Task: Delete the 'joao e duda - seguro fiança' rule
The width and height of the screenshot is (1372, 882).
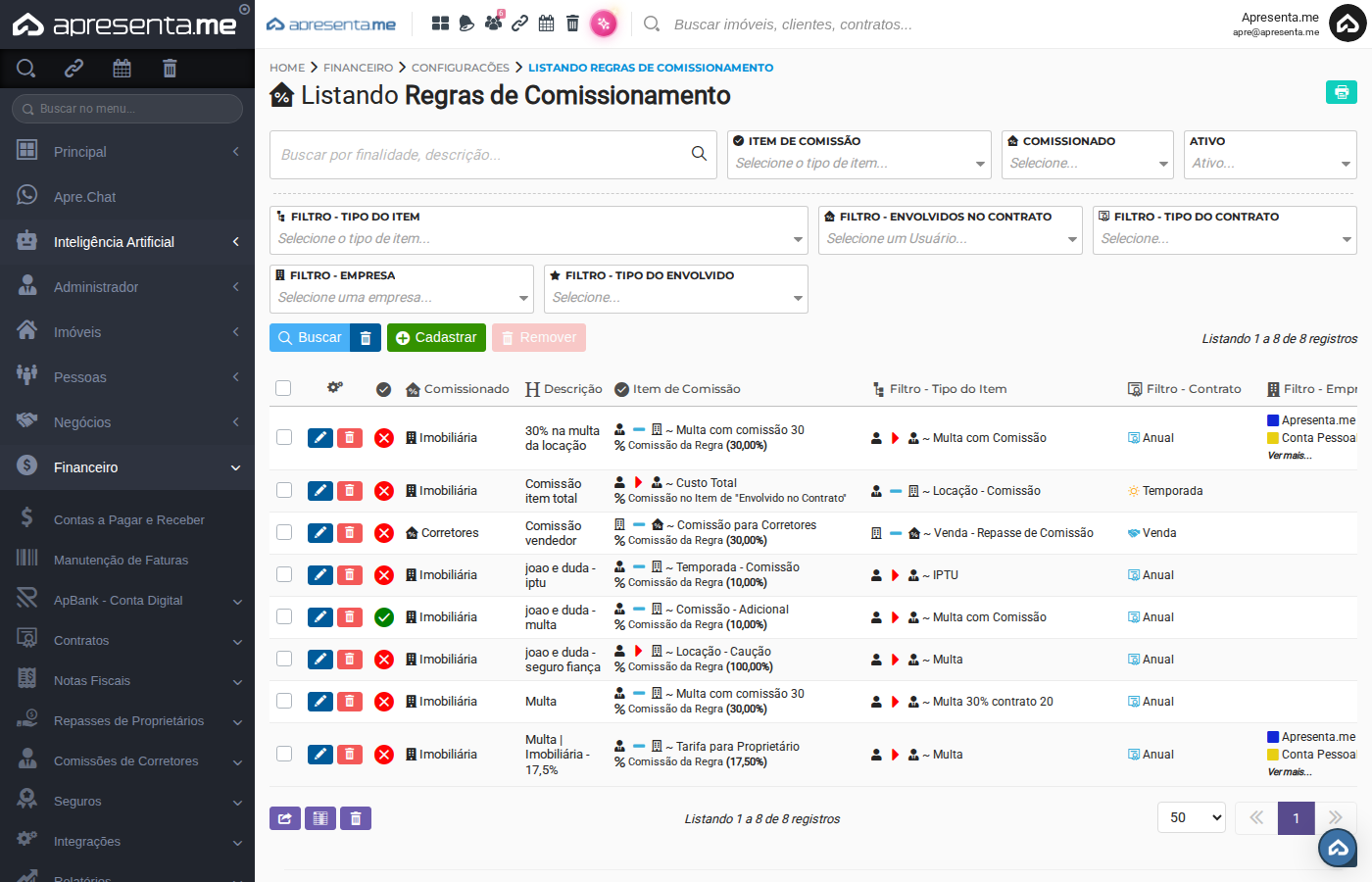Action: point(350,660)
